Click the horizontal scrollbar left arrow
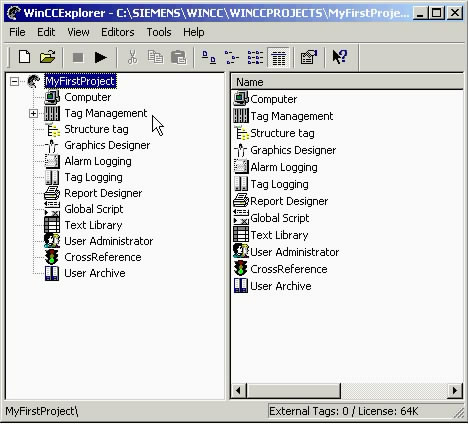 [x=239, y=390]
